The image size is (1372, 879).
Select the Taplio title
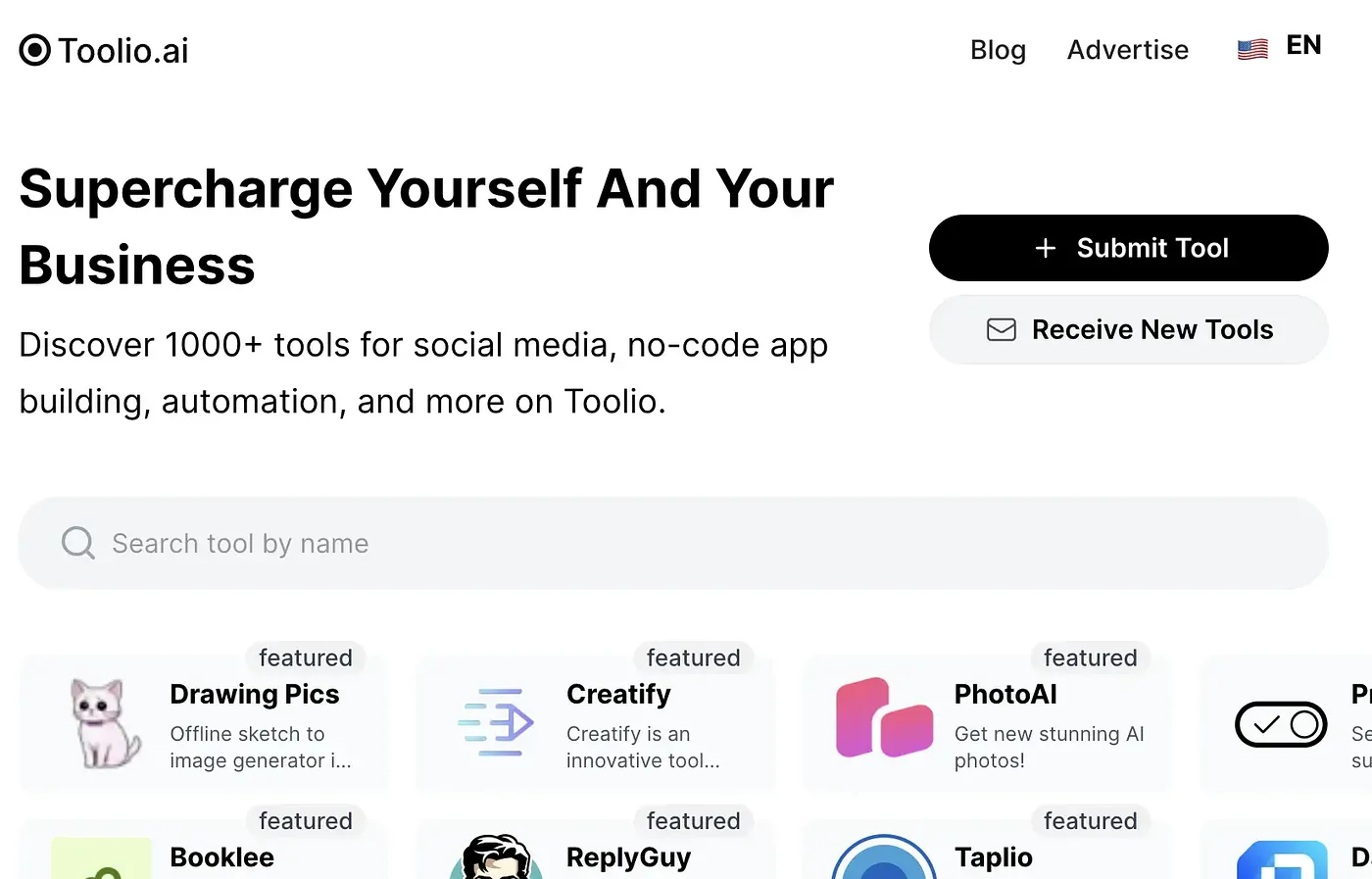pos(994,857)
